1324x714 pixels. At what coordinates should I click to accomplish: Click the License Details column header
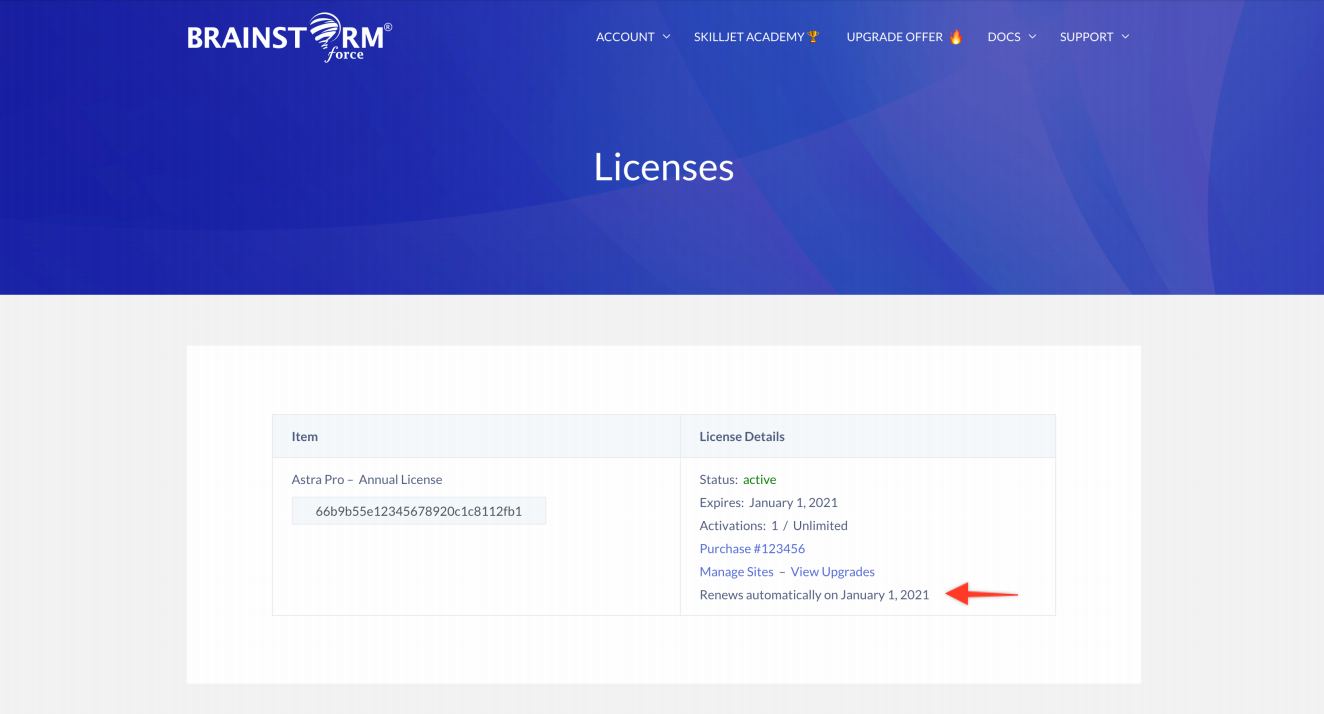[742, 437]
